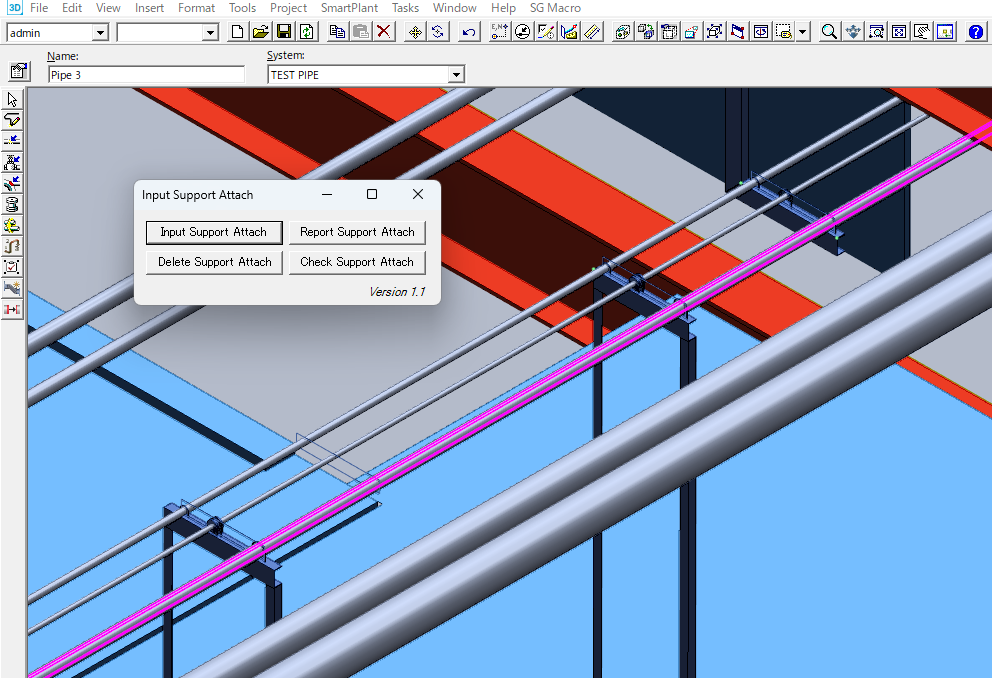Click the Open folder icon

click(260, 32)
